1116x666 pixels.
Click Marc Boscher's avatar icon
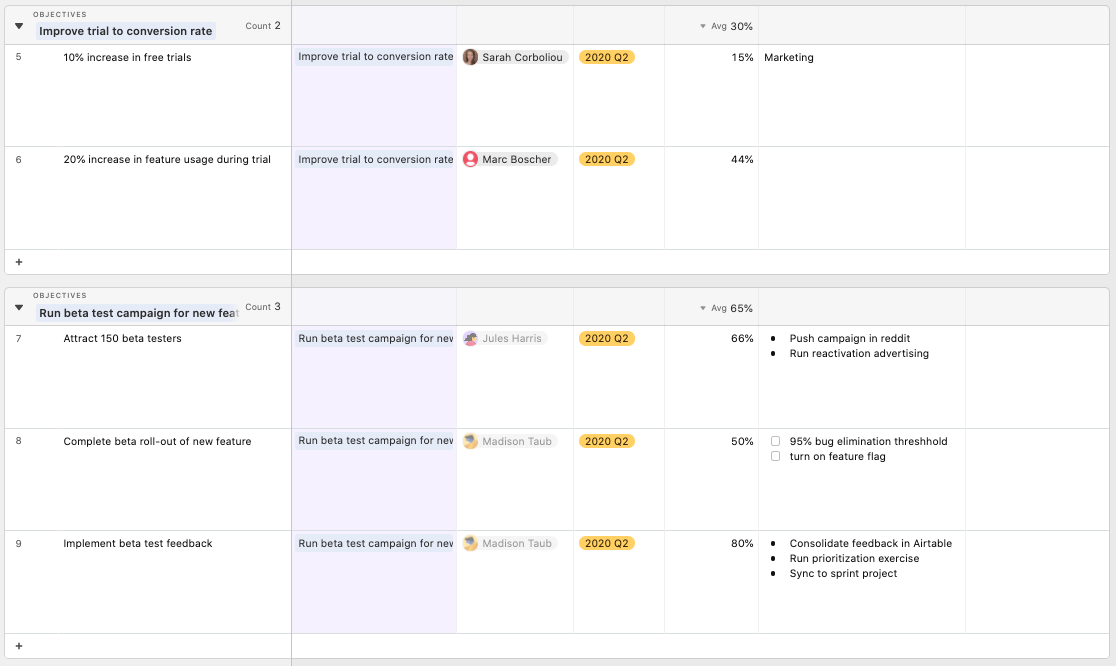pyautogui.click(x=470, y=159)
